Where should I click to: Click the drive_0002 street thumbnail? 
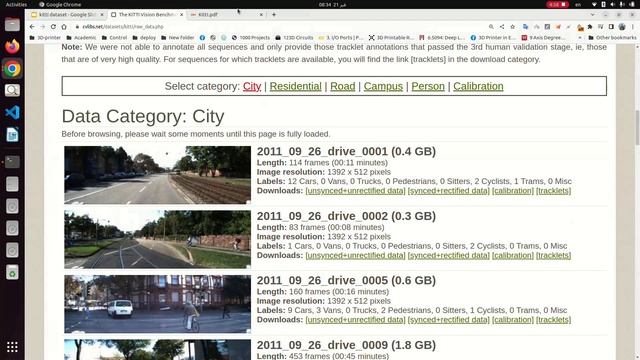coord(158,239)
